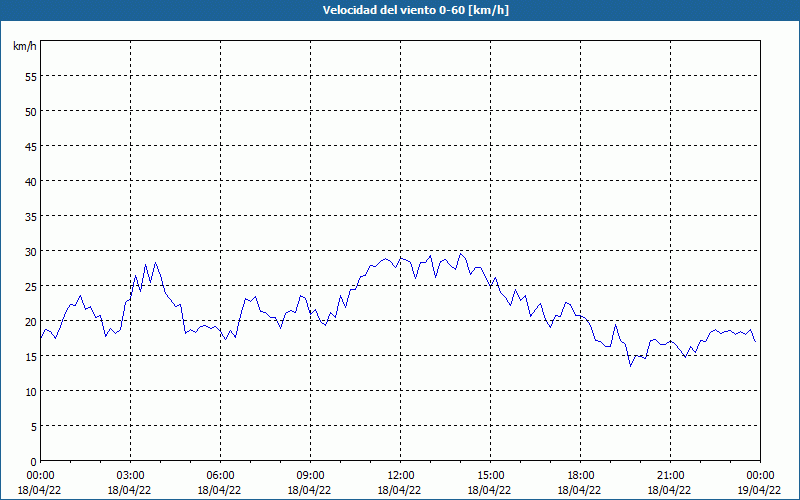This screenshot has width=800, height=500.
Task: Select the y-axis label "40"
Action: tap(31, 181)
